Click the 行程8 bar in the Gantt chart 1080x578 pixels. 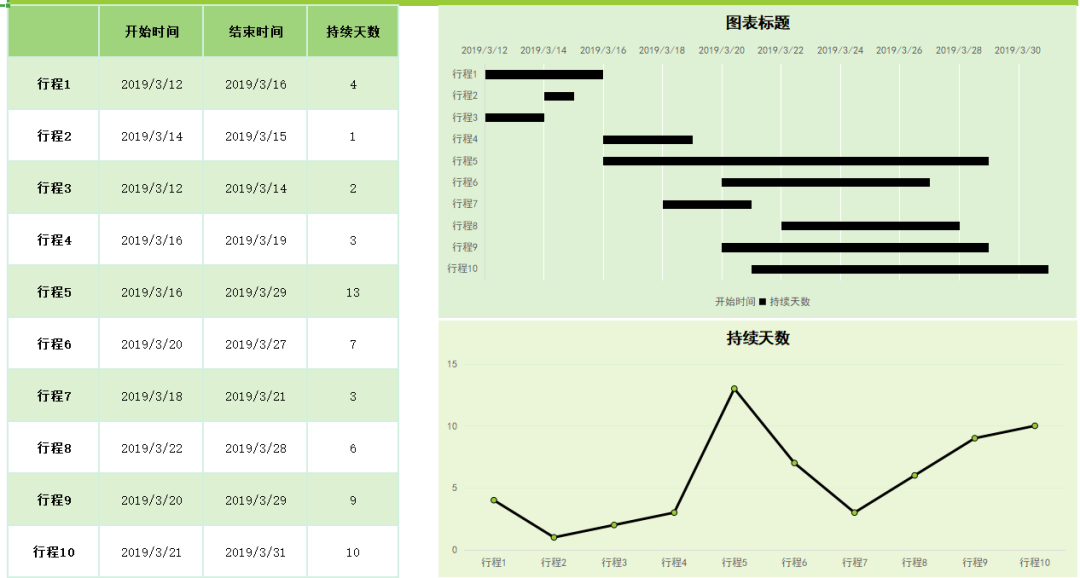pyautogui.click(x=870, y=226)
